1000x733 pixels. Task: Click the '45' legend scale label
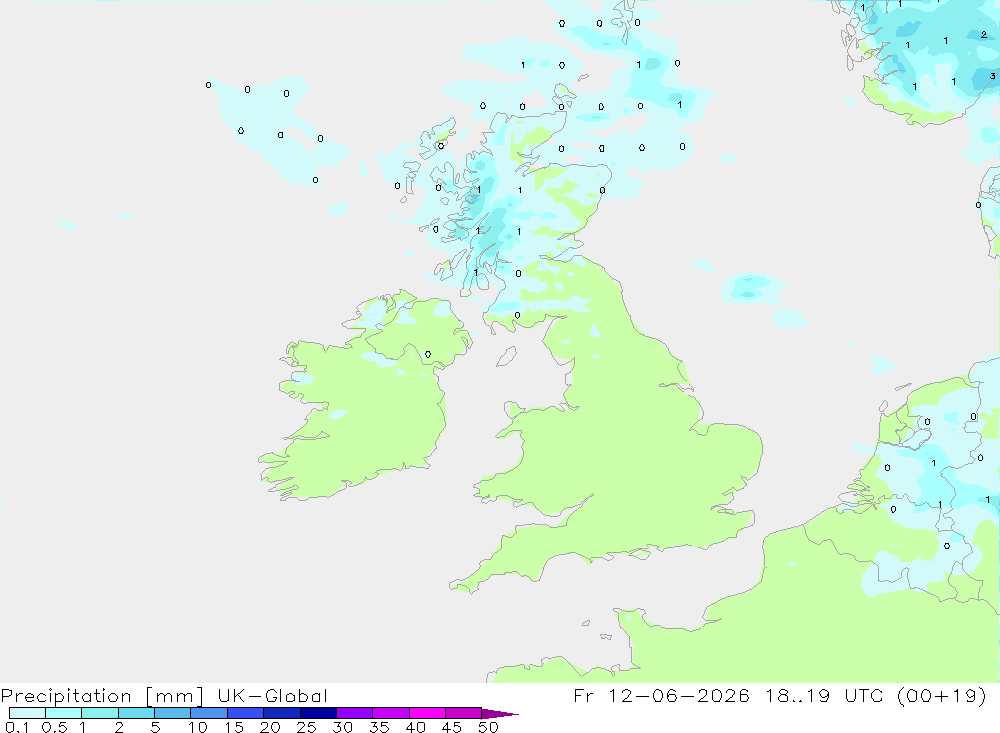[452, 727]
